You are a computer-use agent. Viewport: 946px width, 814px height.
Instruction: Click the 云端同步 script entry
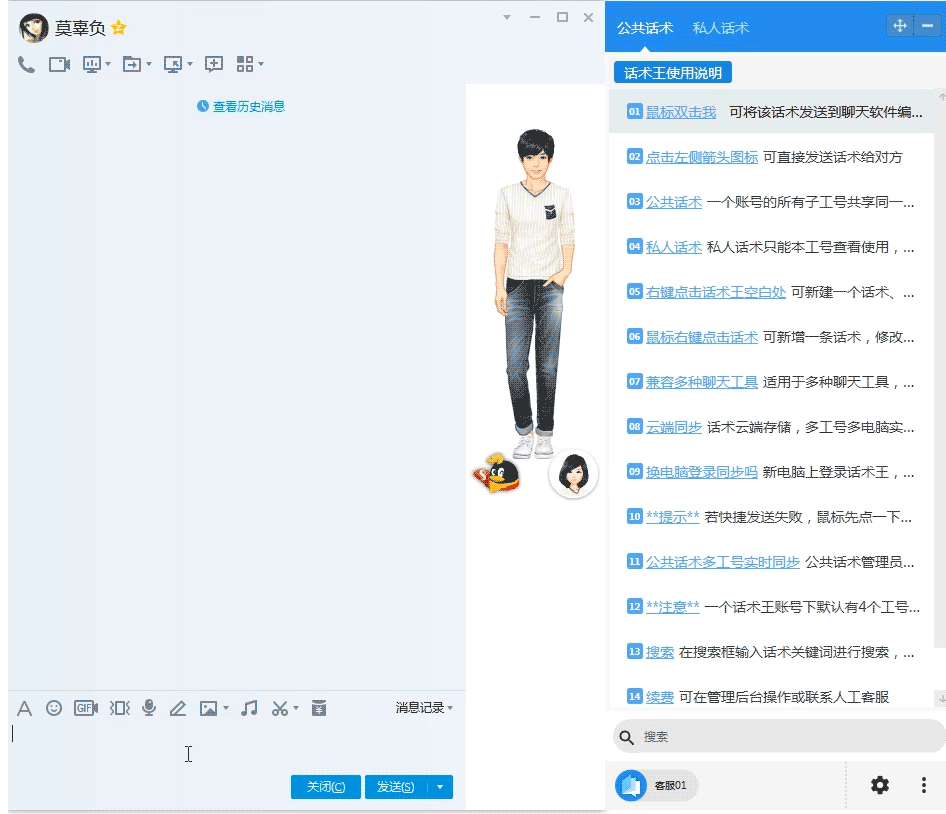674,427
